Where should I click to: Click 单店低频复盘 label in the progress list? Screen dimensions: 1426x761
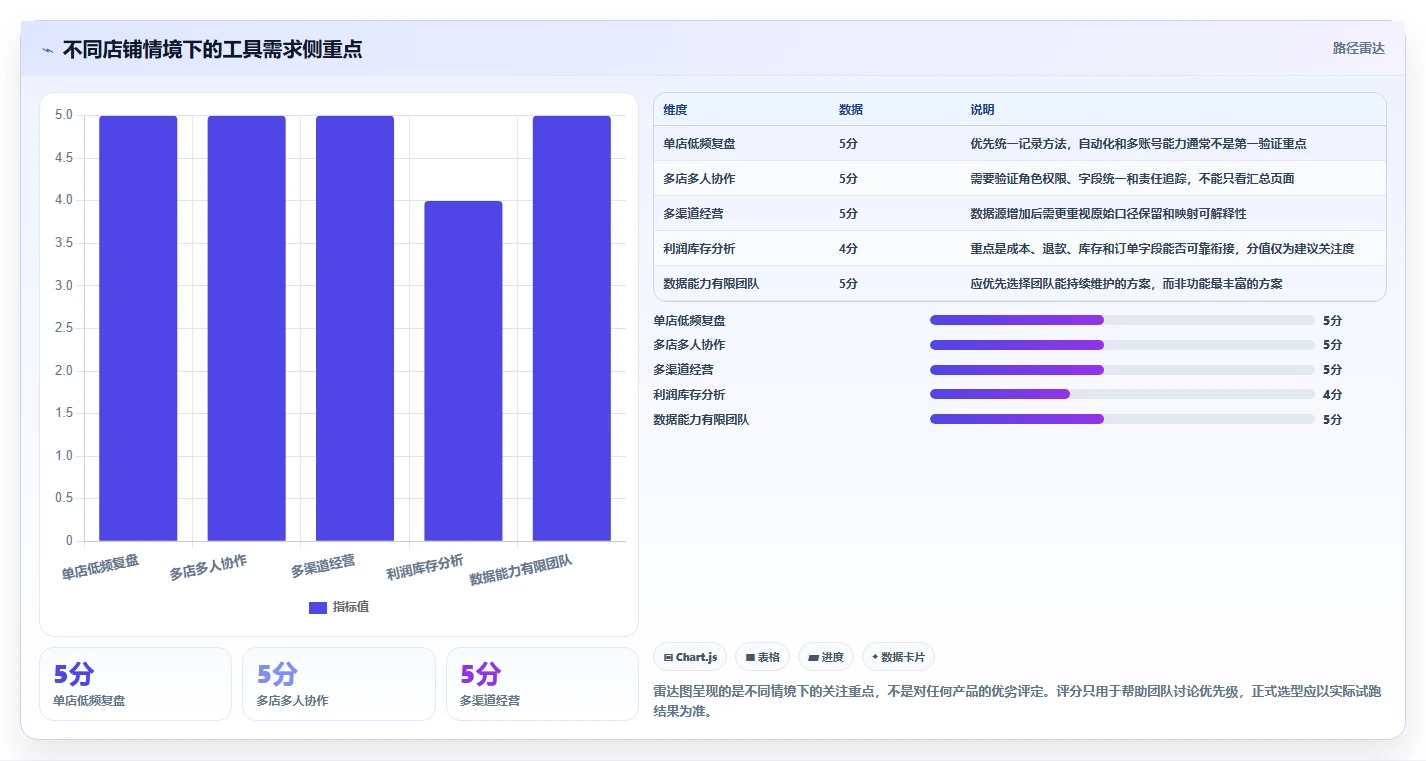tap(689, 321)
